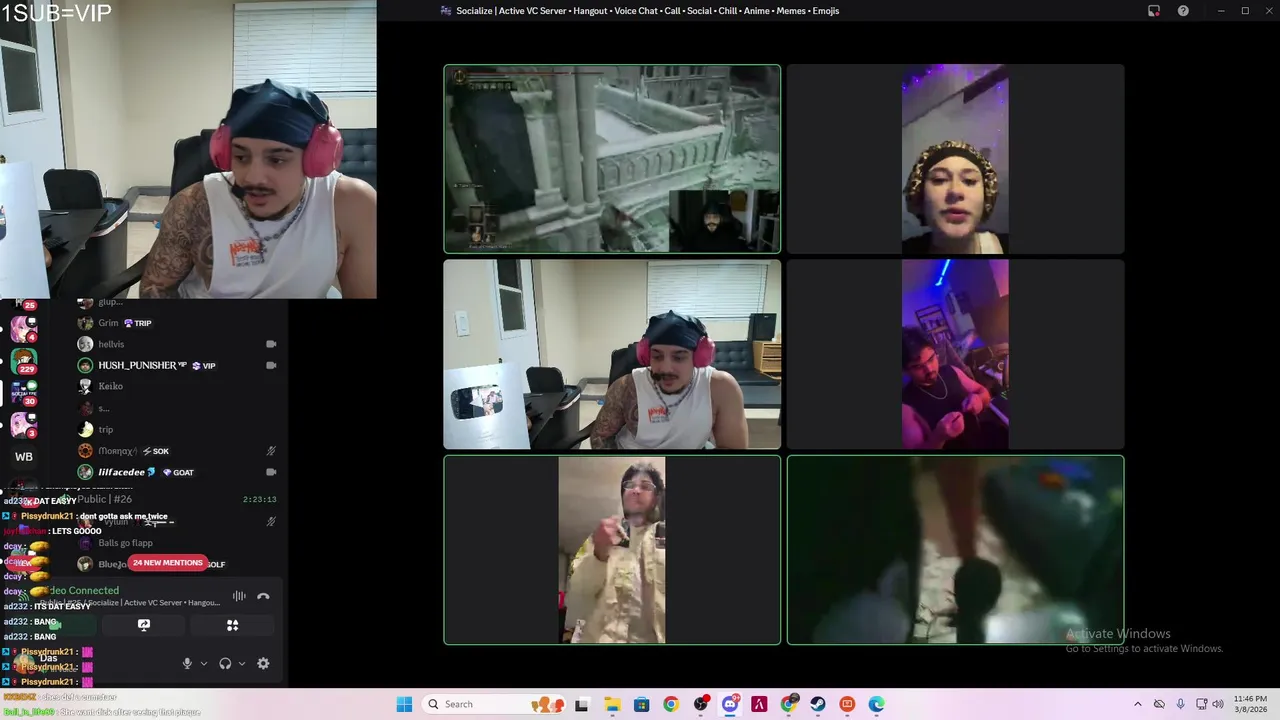Viewport: 1280px width, 720px height.
Task: Expand the headphone output options arrow
Action: (x=241, y=663)
